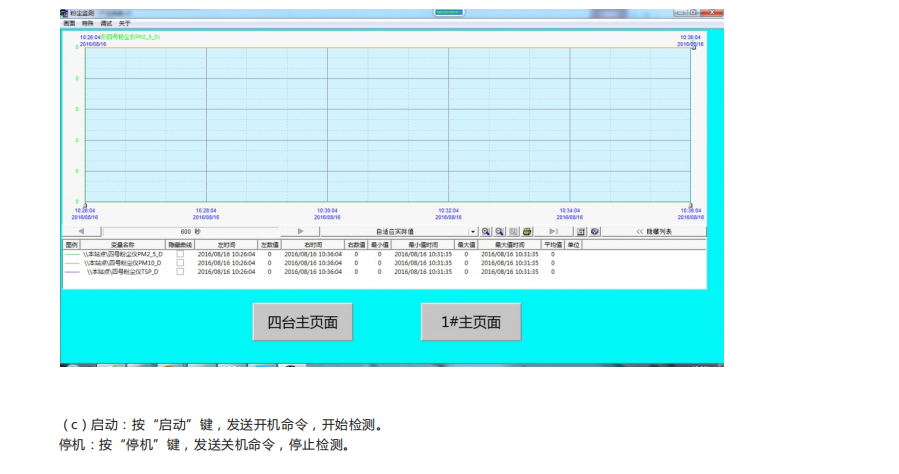Click minimum-value time cell in TSP_D row
The height and width of the screenshot is (474, 899).
tap(423, 272)
